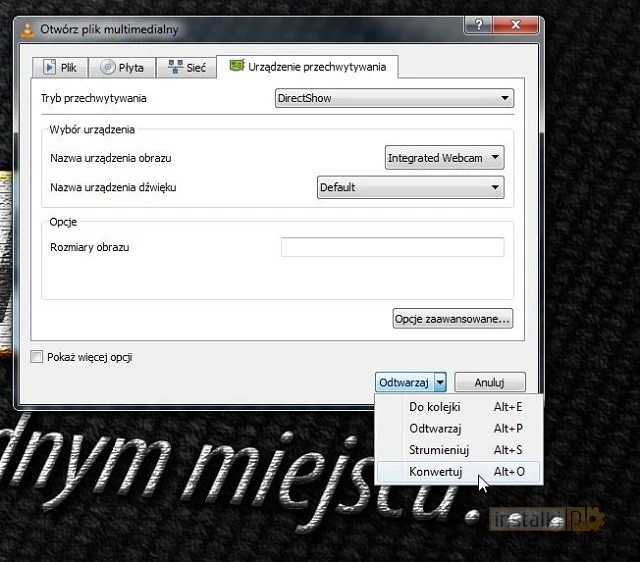
Task: Expand the DirectShow capture mode dropdown
Action: click(394, 99)
